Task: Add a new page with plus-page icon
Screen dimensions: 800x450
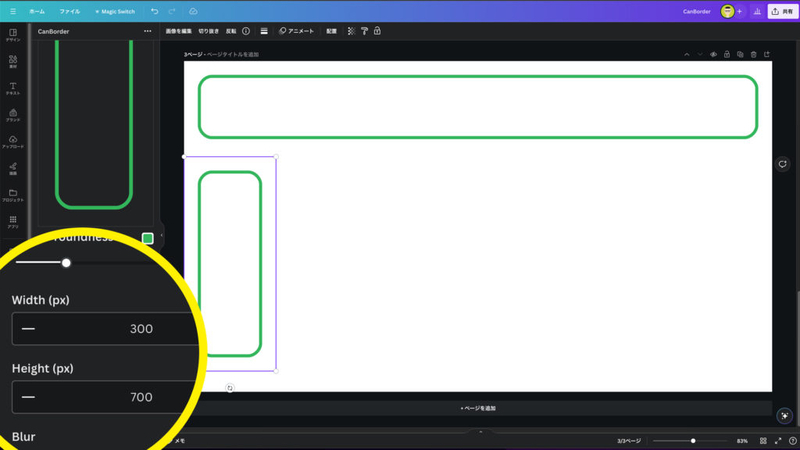Action: 767,54
